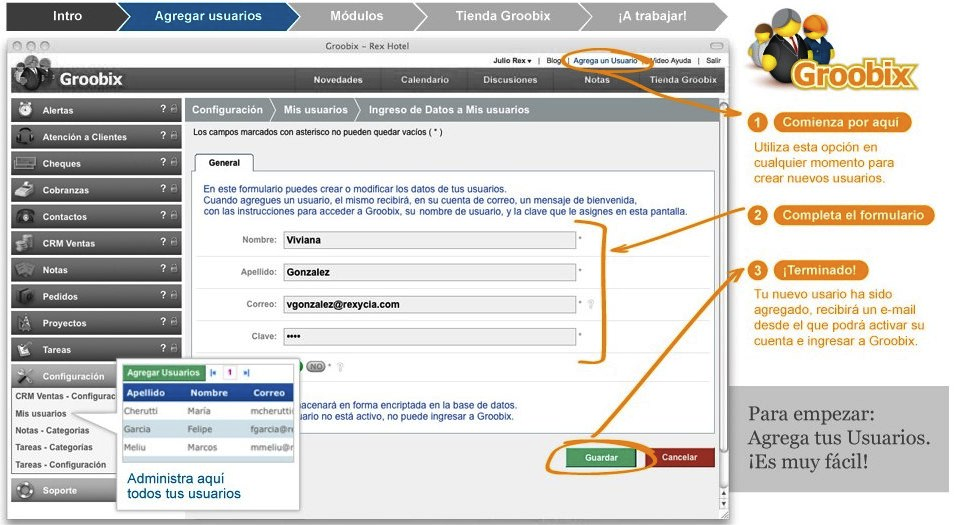Toggle the NO switch below Clave
Image resolution: width=957 pixels, height=525 pixels.
316,367
